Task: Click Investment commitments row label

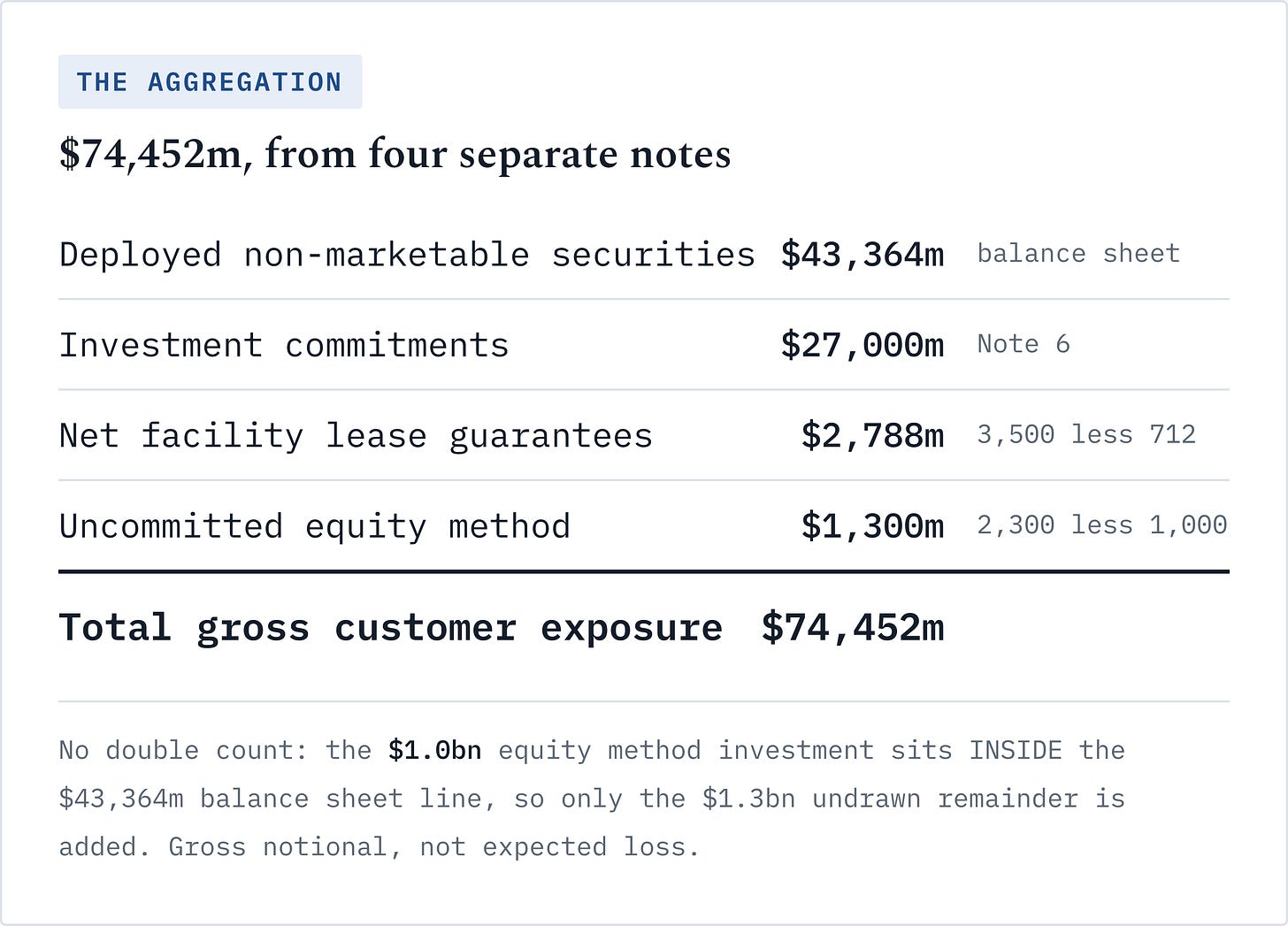Action: coord(284,345)
